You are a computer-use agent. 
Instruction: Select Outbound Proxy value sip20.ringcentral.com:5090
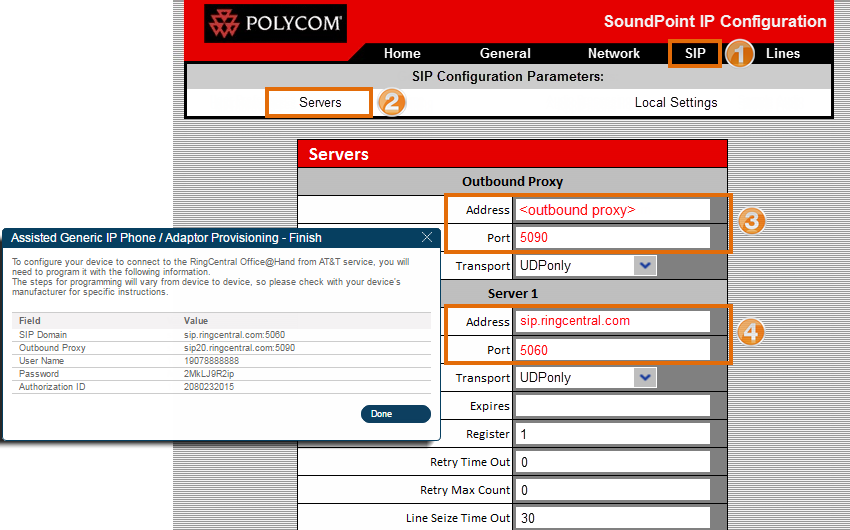pos(239,348)
